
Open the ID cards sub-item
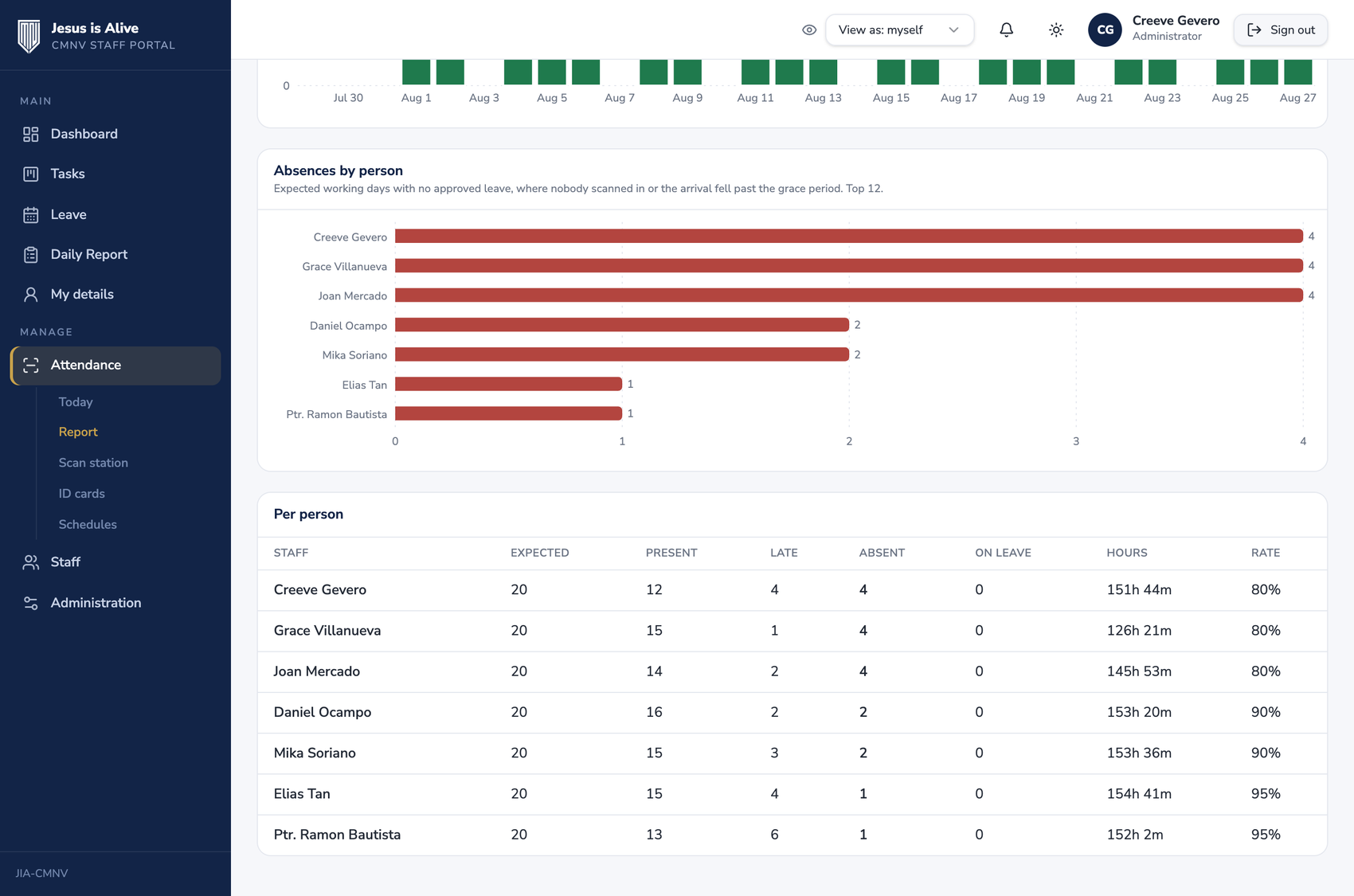(x=81, y=494)
